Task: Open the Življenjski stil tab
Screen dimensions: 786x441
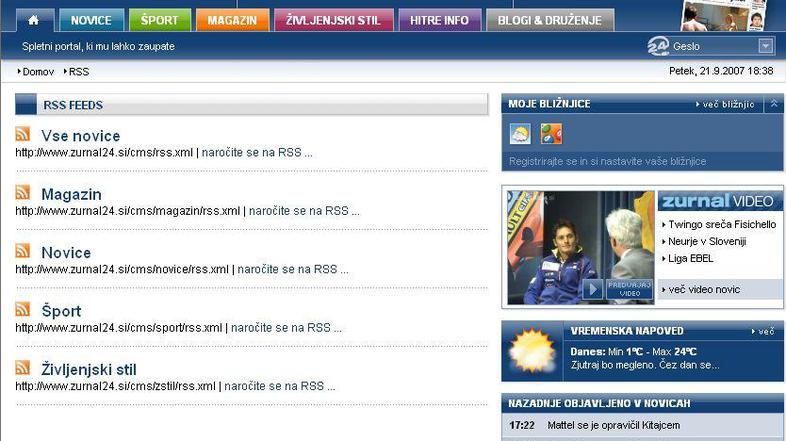Action: [333, 20]
